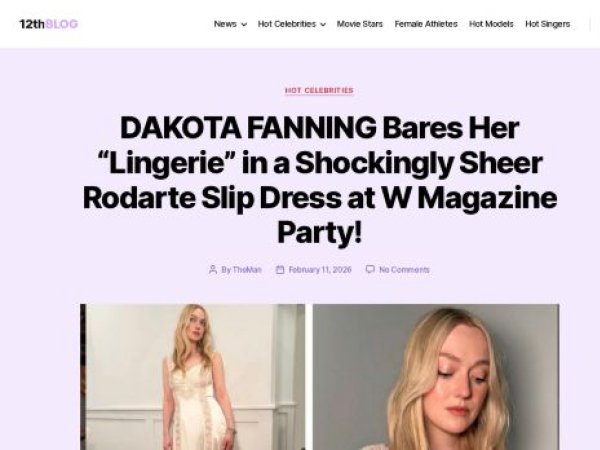Click the Dakota Fanning article headline
Image resolution: width=600 pixels, height=450 pixels.
pyautogui.click(x=320, y=180)
